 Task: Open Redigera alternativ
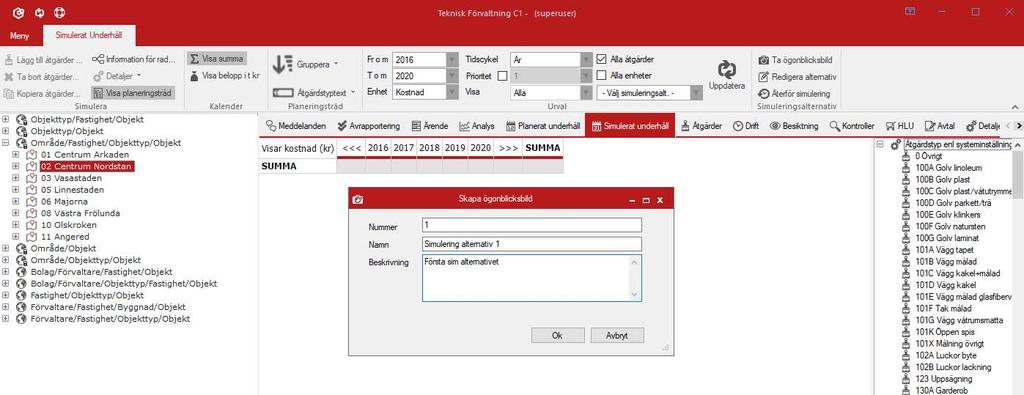(797, 77)
